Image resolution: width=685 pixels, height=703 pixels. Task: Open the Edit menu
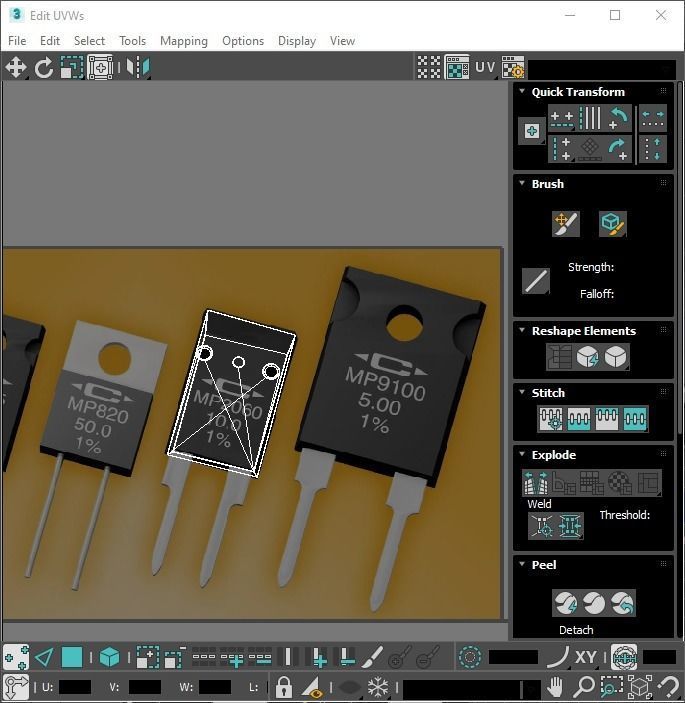coord(50,41)
